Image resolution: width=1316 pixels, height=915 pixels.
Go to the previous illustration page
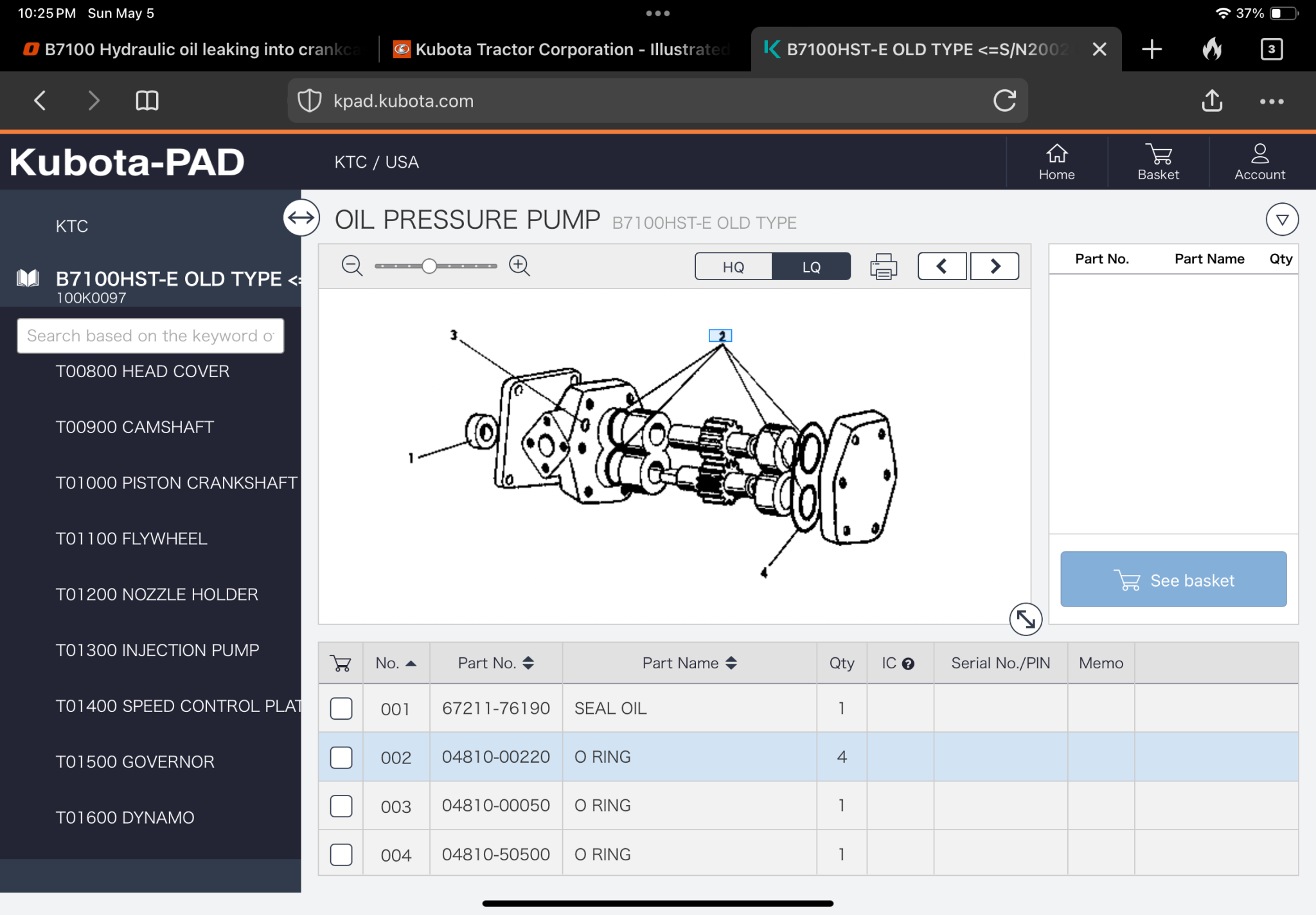pyautogui.click(x=942, y=266)
